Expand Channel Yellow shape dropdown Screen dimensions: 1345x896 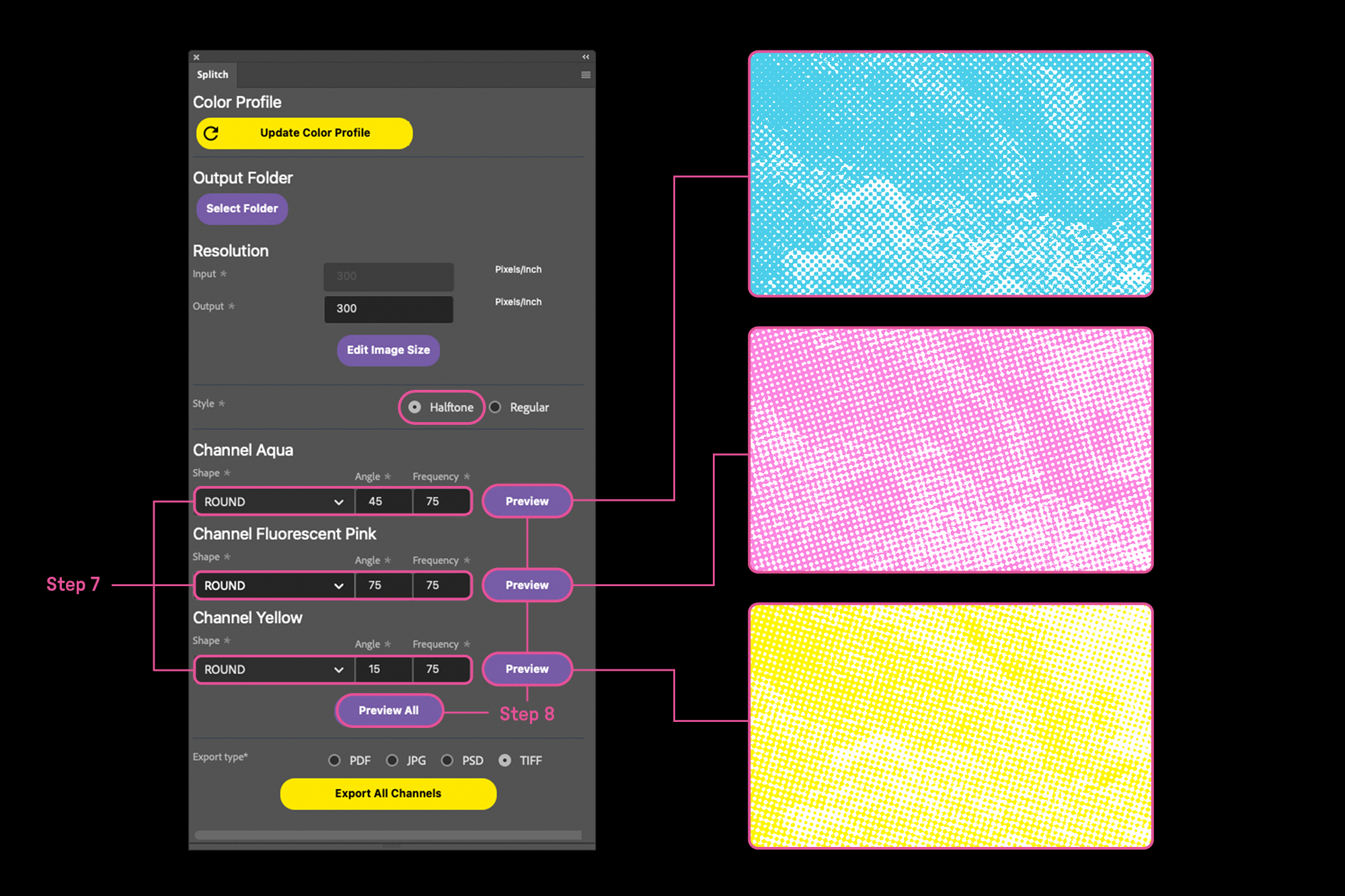274,669
